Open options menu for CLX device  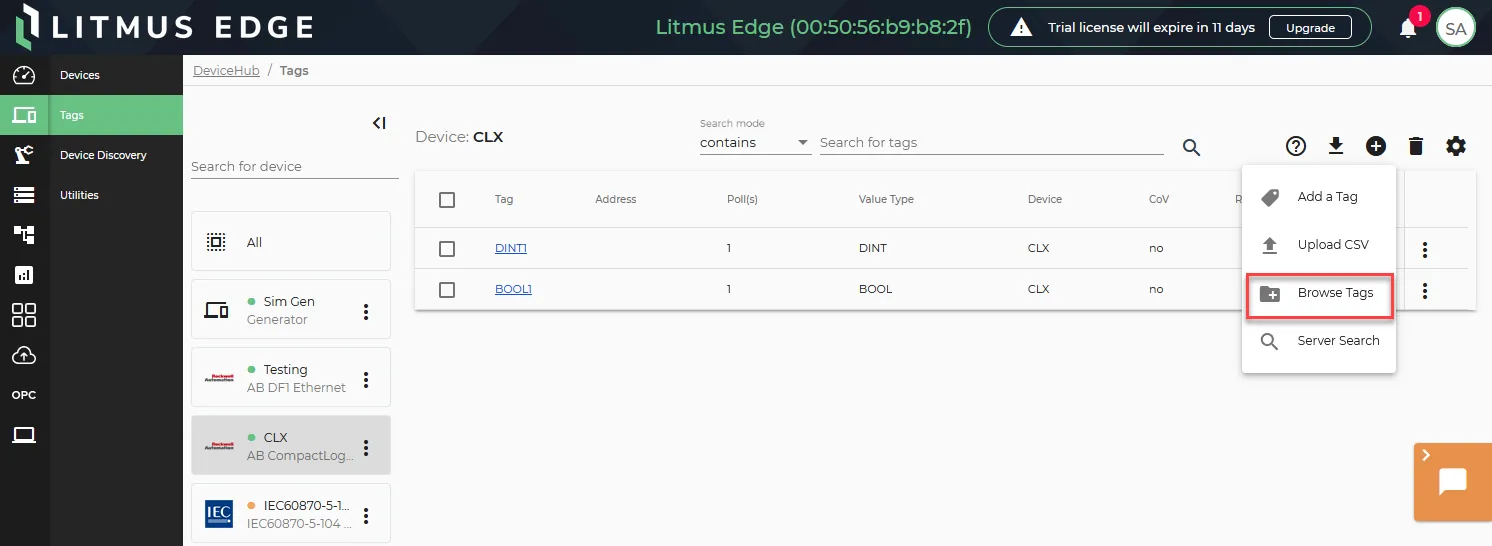click(x=366, y=448)
